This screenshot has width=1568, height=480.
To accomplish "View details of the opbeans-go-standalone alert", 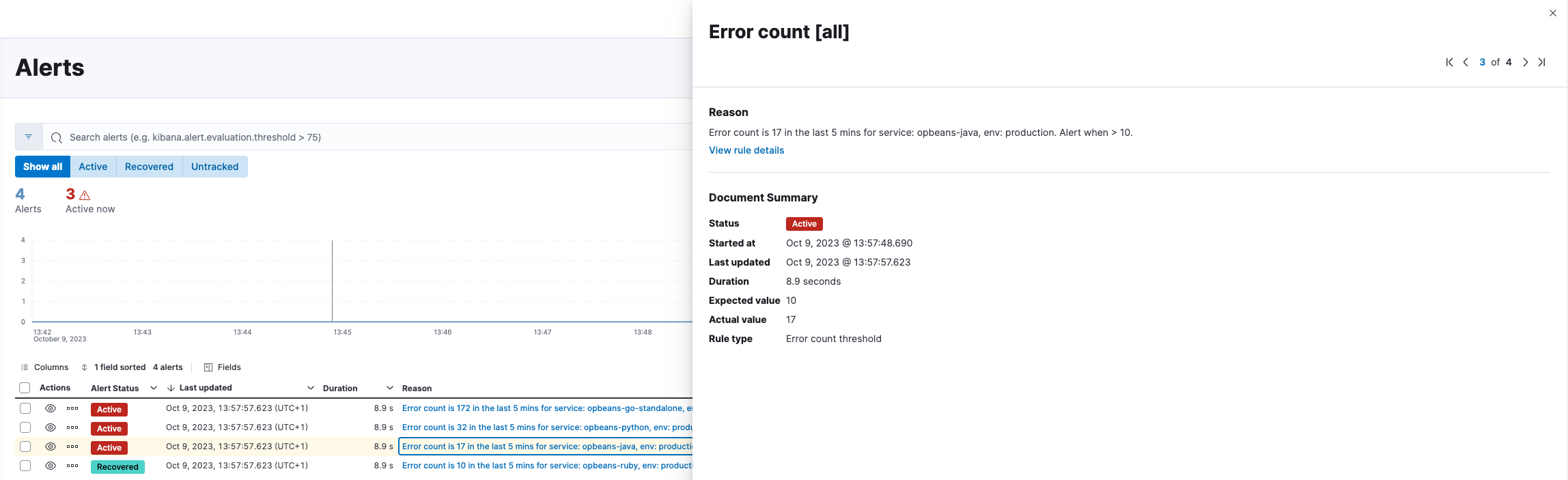I will pyautogui.click(x=51, y=408).
